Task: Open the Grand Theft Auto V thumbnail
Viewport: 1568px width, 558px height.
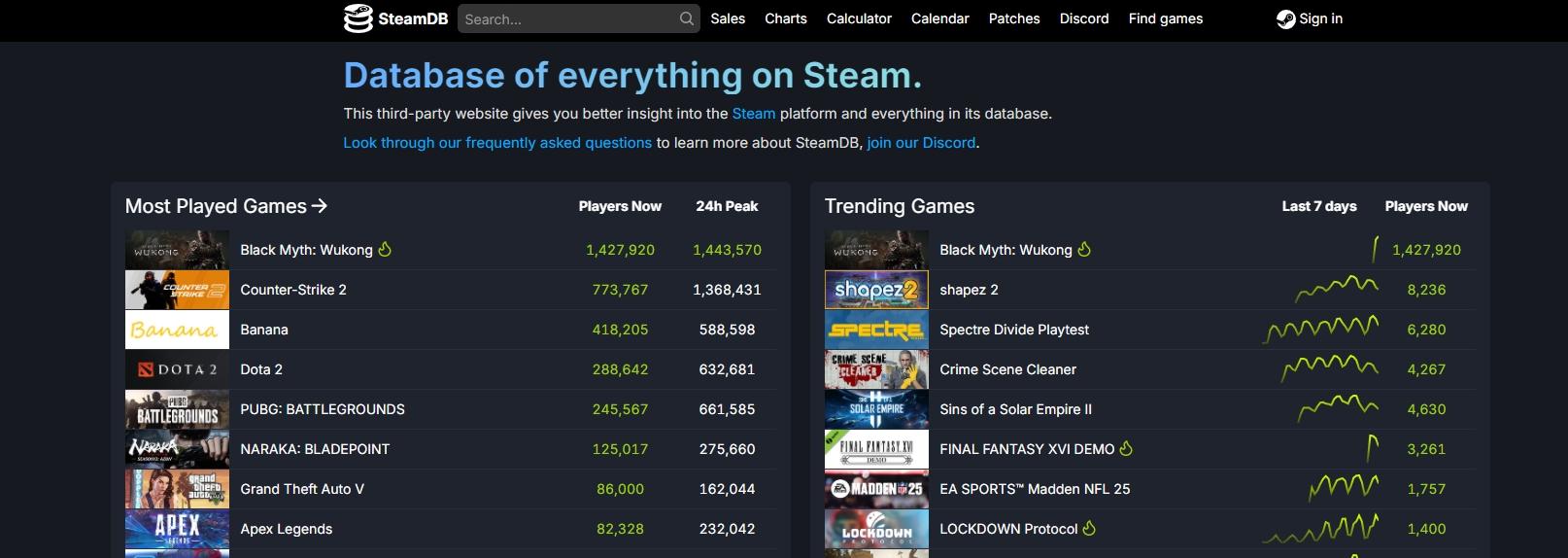Action: (177, 489)
